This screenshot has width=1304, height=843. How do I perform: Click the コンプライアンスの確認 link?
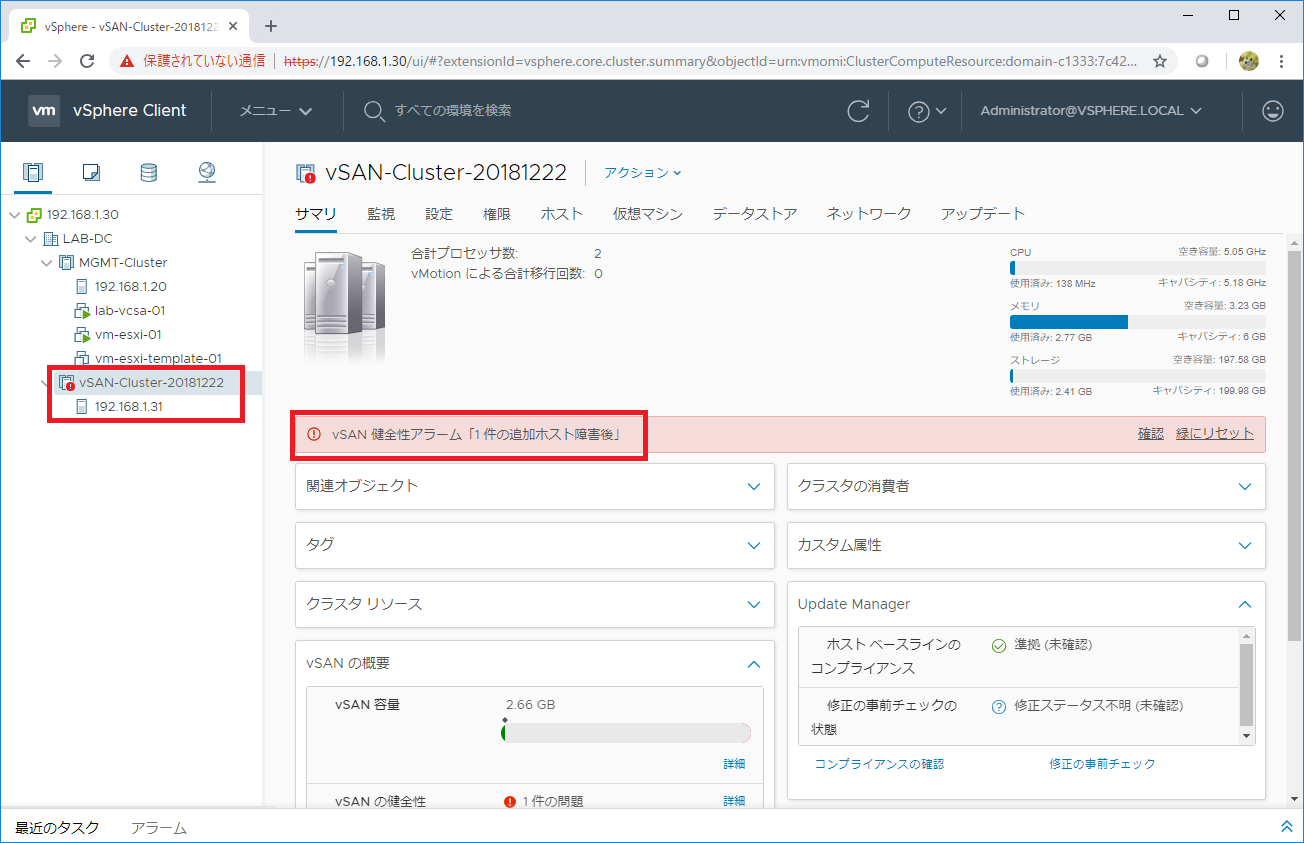[879, 764]
